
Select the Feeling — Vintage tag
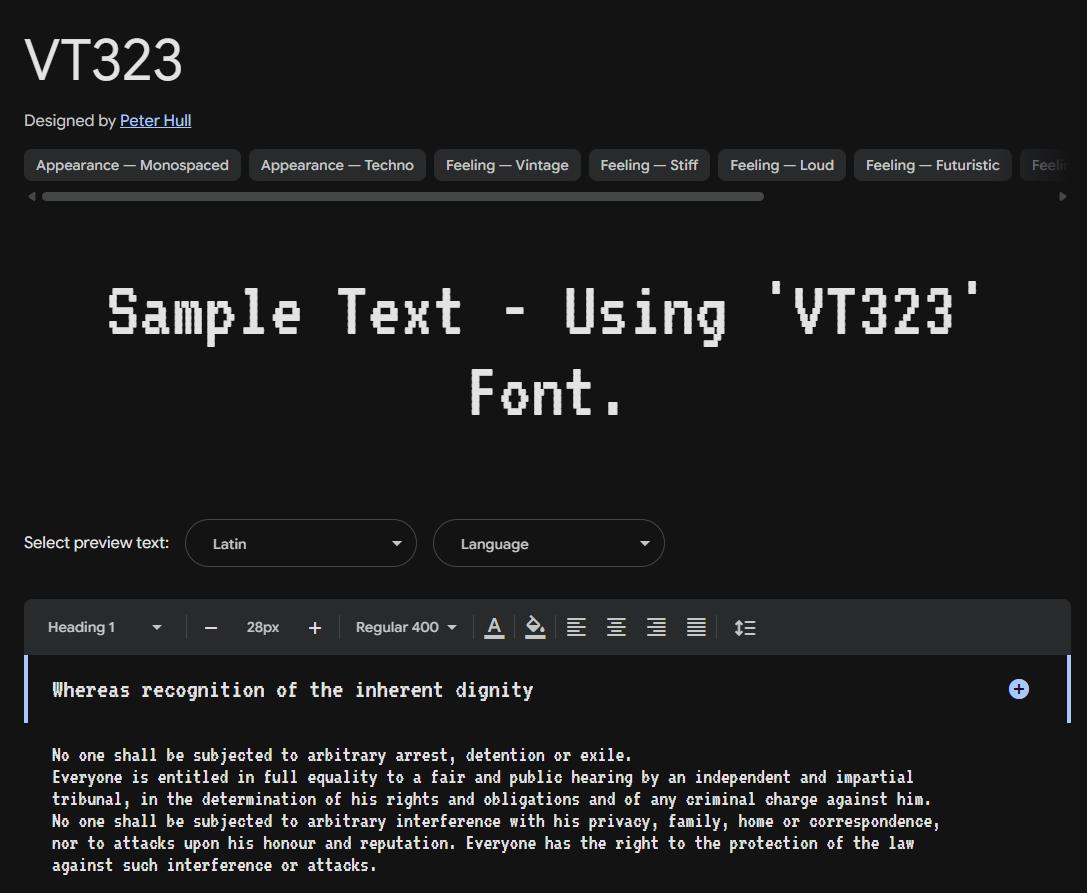[x=507, y=165]
